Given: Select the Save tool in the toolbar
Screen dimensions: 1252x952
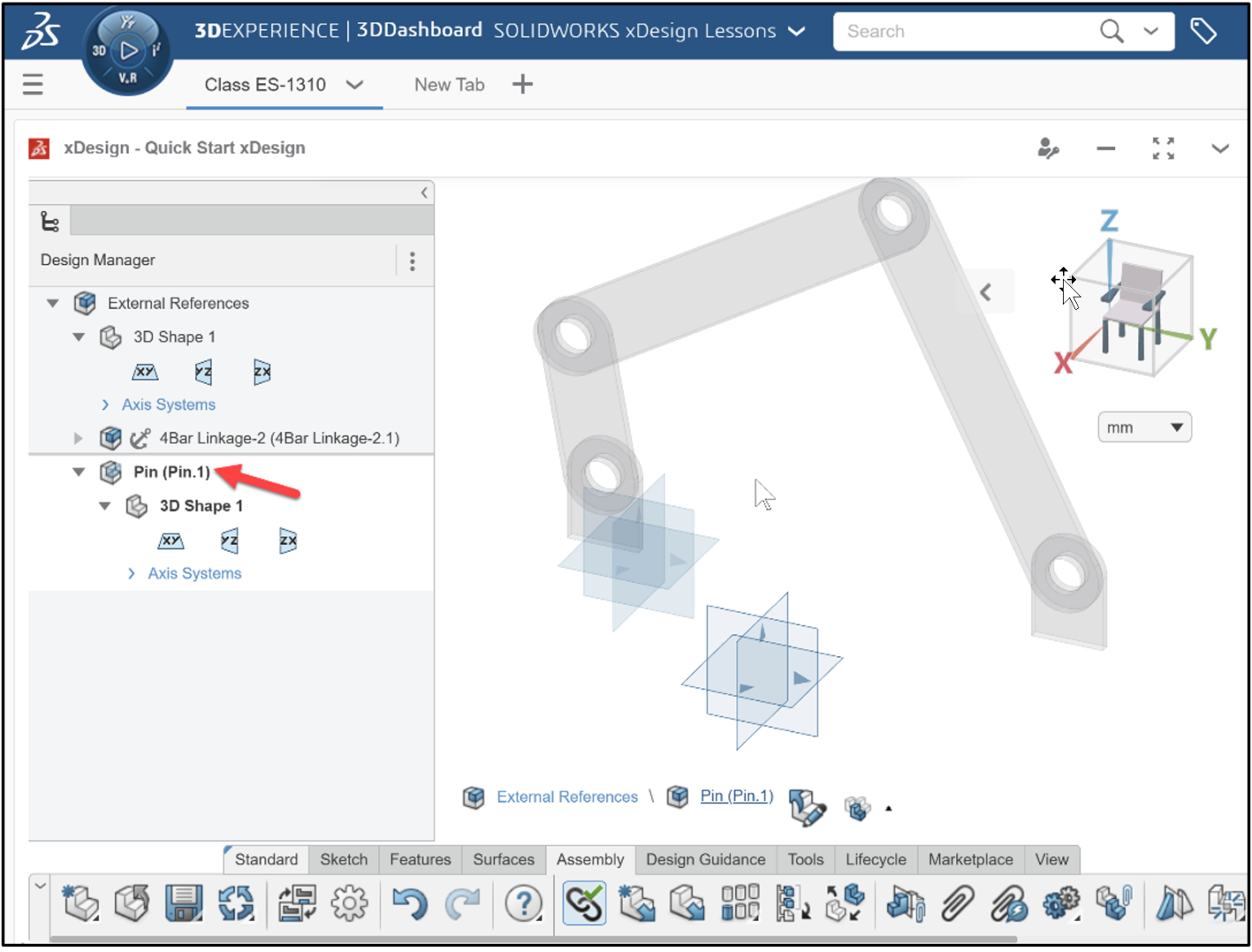Looking at the screenshot, I should pos(183,904).
